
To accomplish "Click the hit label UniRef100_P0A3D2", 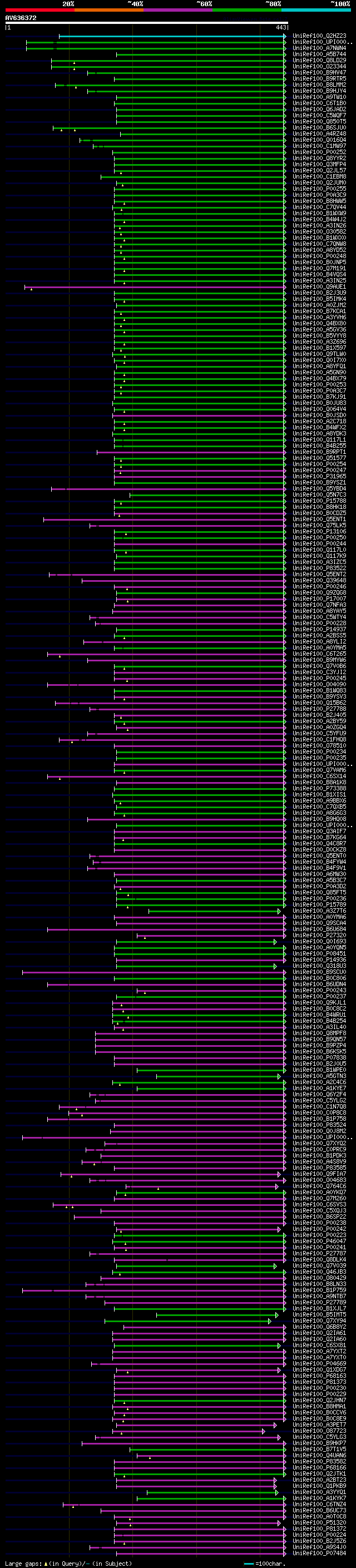I will [319, 887].
